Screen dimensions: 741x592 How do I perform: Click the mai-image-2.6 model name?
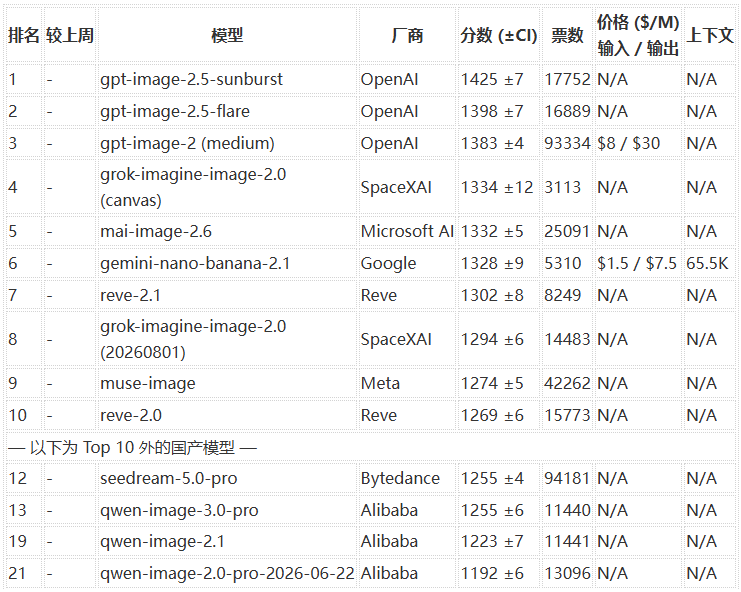[x=156, y=231]
